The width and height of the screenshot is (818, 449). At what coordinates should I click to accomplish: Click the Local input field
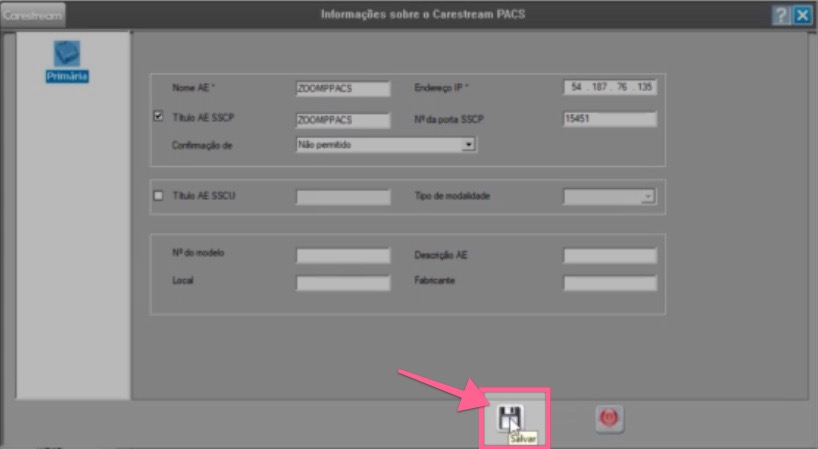click(343, 283)
